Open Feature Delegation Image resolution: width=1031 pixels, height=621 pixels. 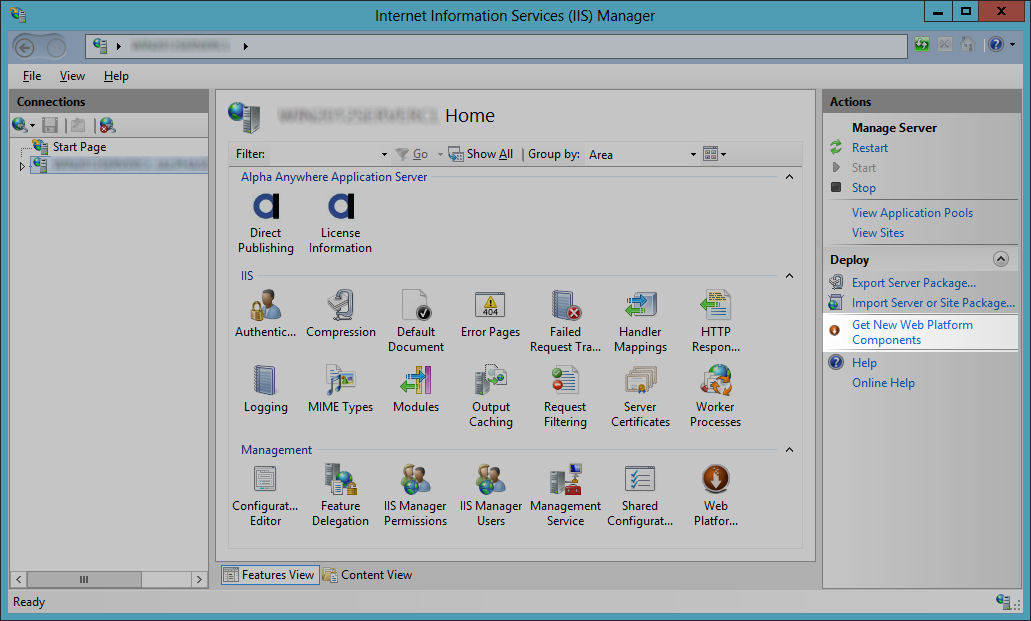click(x=341, y=495)
